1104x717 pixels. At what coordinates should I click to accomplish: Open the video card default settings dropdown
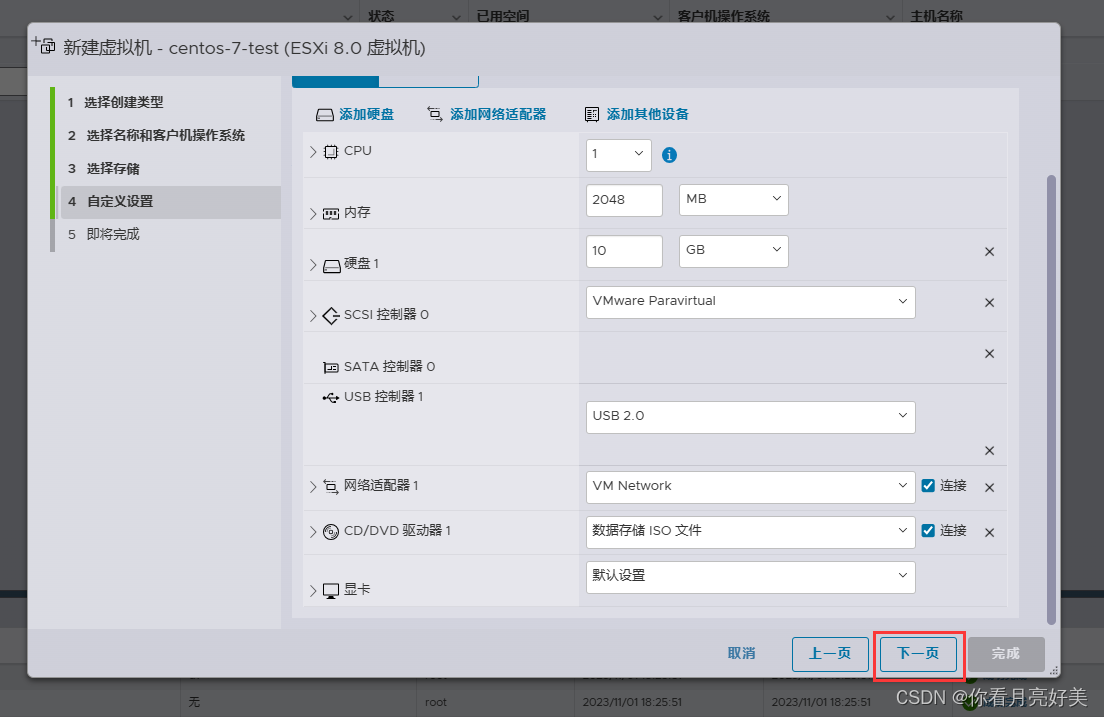click(751, 577)
